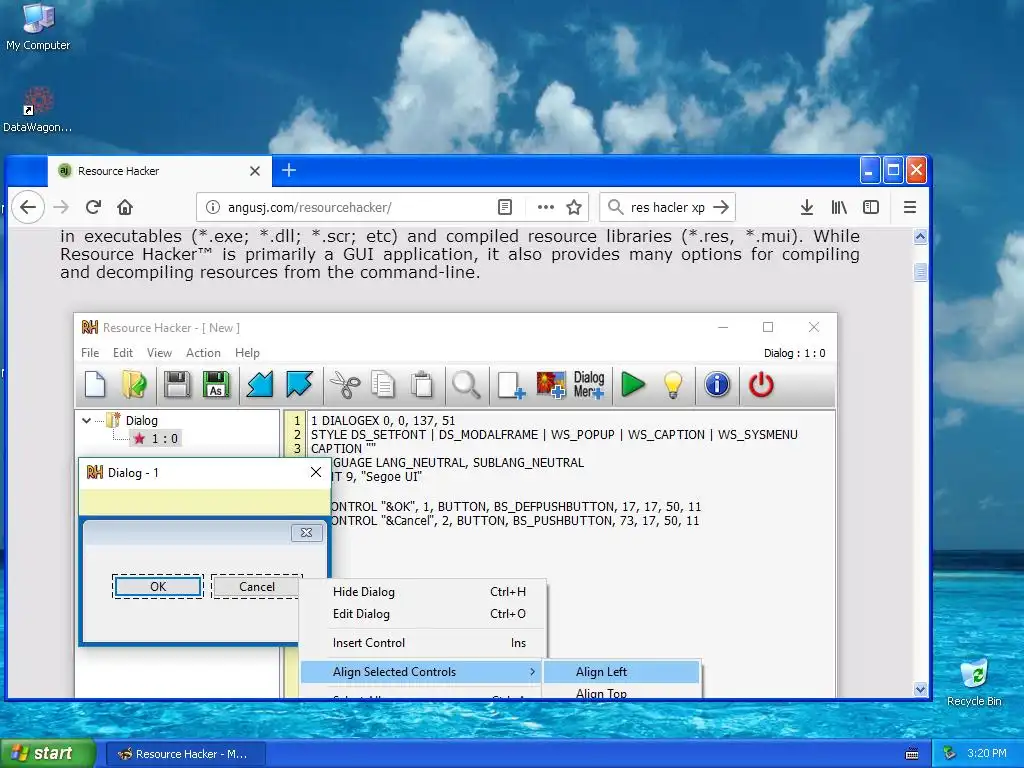Open a new browser tab with plus
This screenshot has width=1024, height=768.
[x=289, y=170]
